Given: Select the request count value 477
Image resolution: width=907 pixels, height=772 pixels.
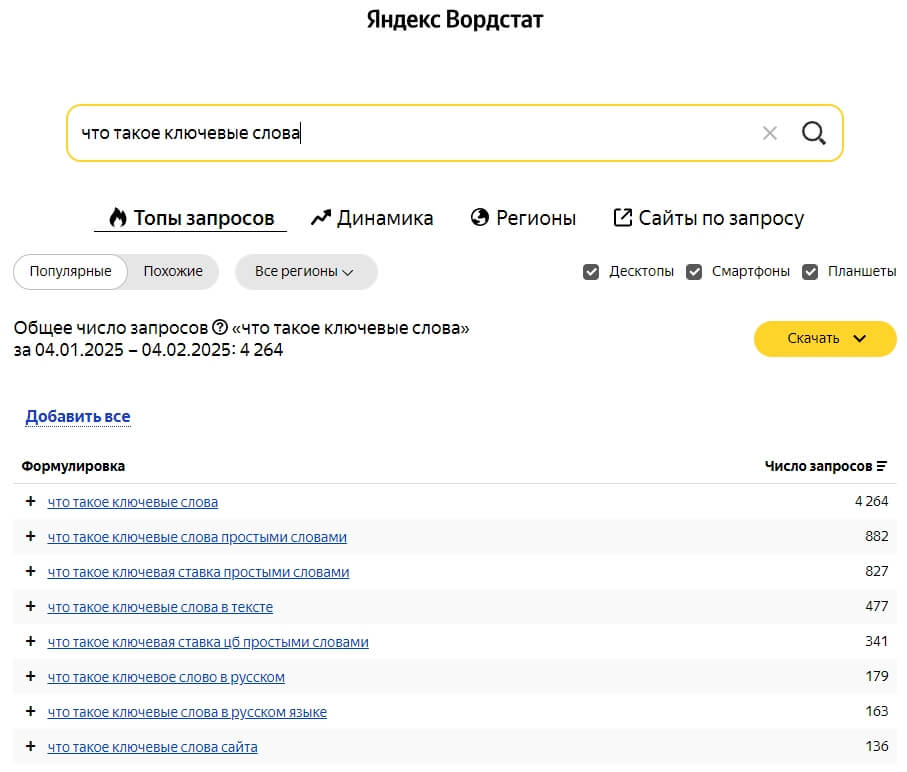Looking at the screenshot, I should (x=876, y=606).
